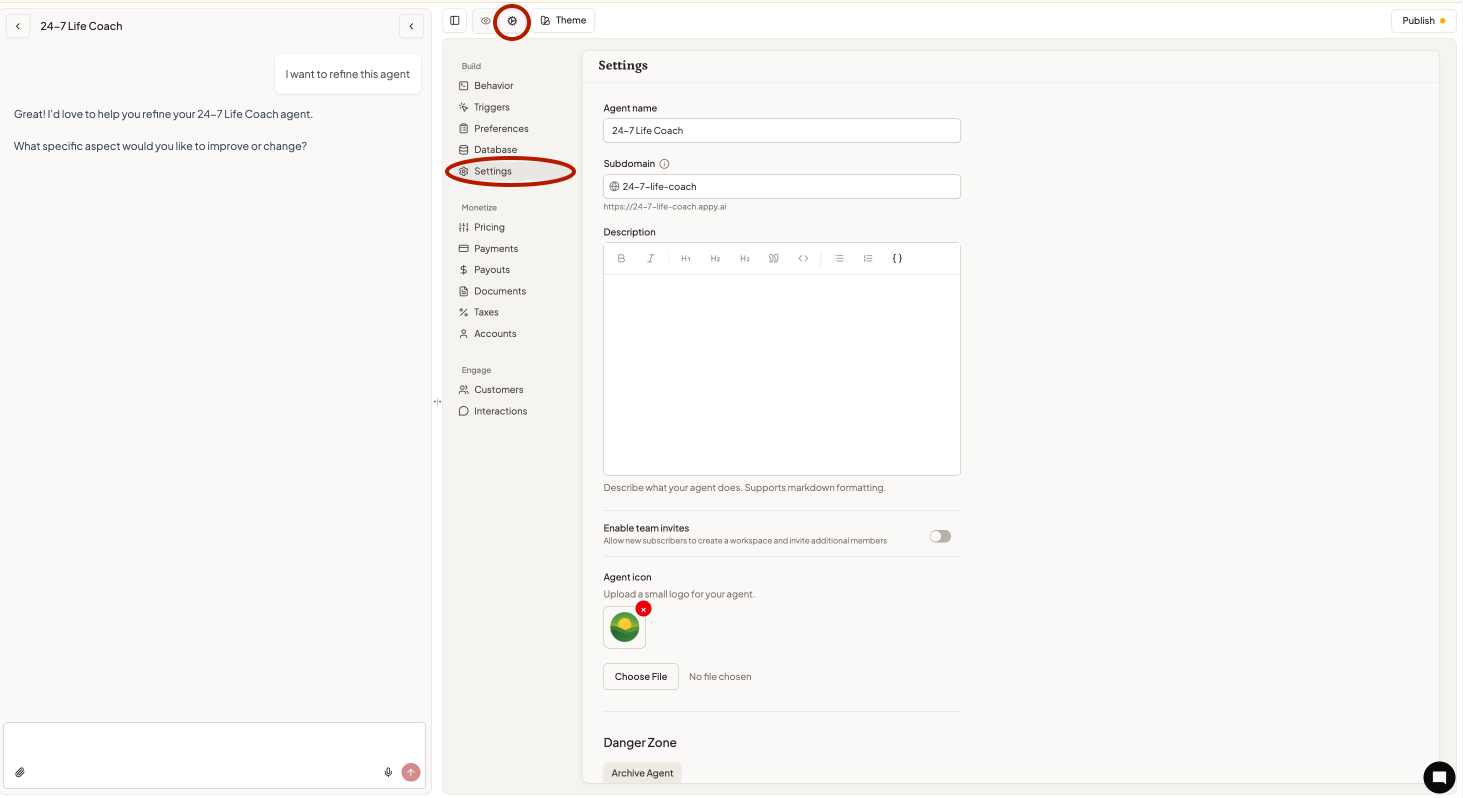This screenshot has height=798, width=1463.
Task: View Customers under Engage
Action: point(498,390)
